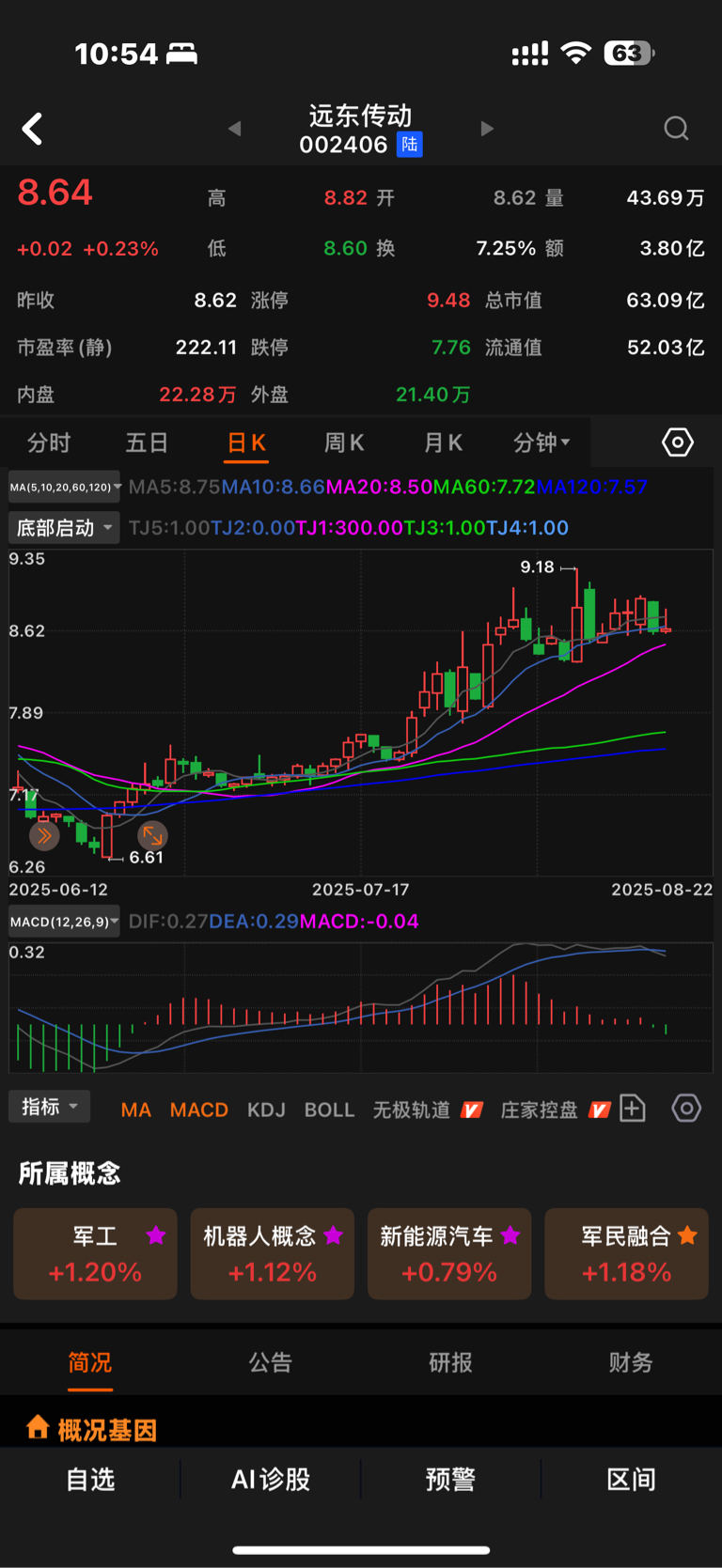Tap the 6.61 low price label
The height and width of the screenshot is (1568, 722).
click(147, 857)
